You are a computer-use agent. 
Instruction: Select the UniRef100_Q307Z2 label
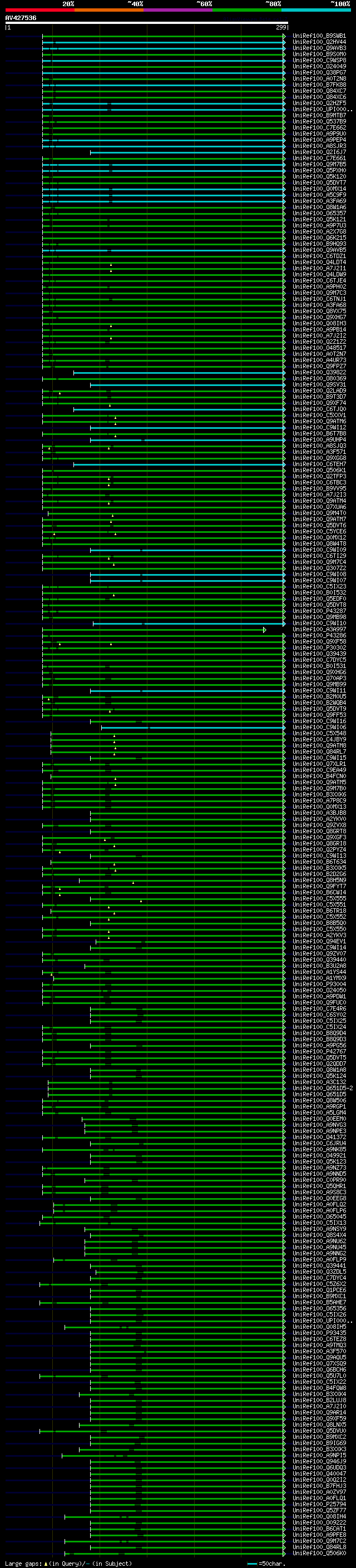[x=319, y=568]
